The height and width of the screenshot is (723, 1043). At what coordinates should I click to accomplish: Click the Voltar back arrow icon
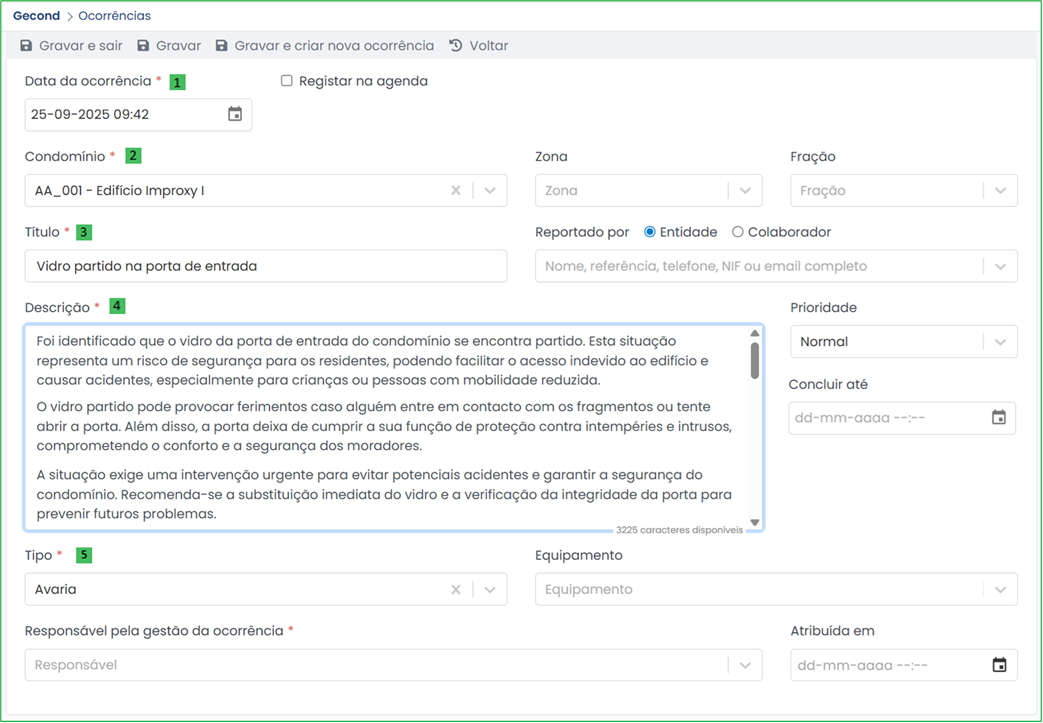(x=456, y=46)
